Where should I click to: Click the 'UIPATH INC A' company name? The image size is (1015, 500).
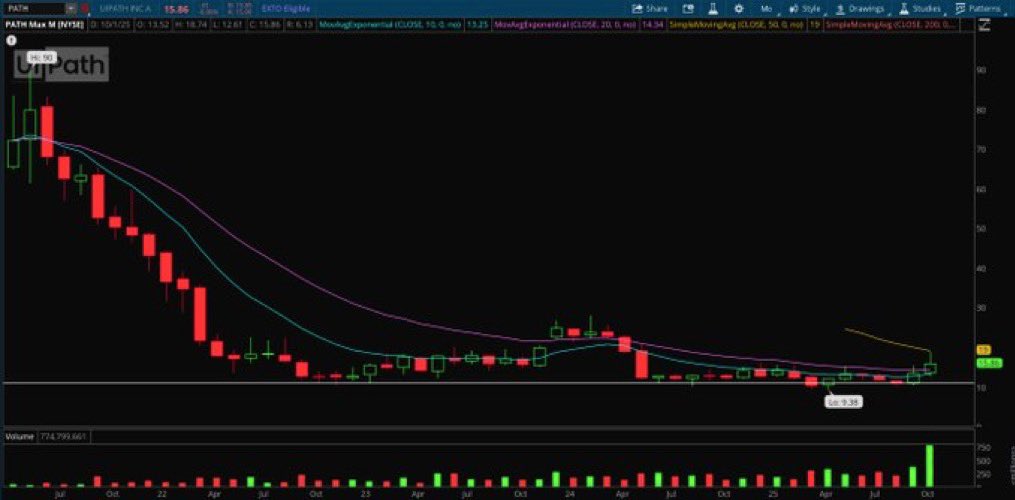tap(128, 9)
